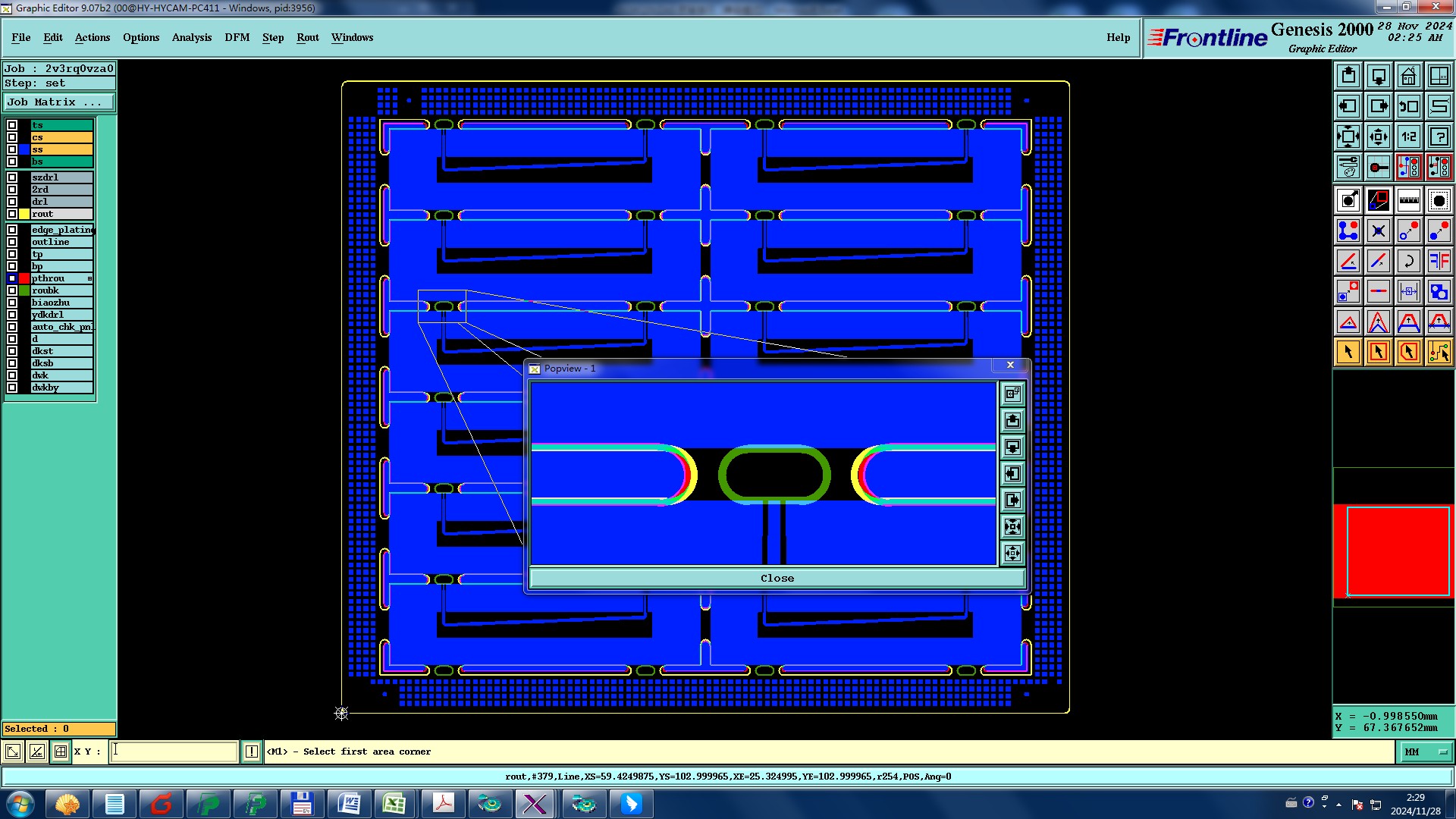Expand the pthrou layer marker
Viewport: 1456px width, 819px height.
[x=89, y=278]
